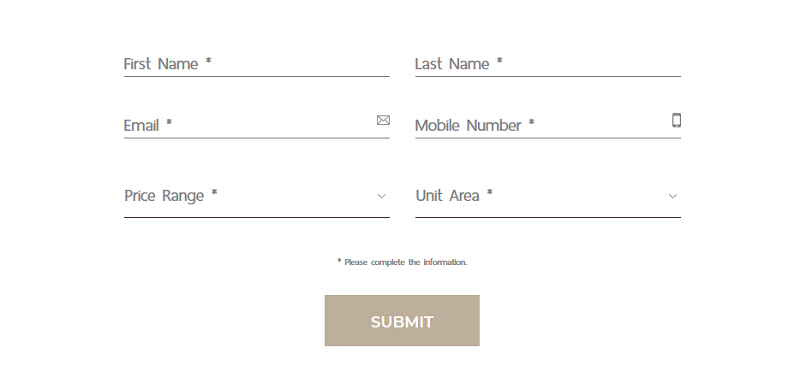Select the Mobile Number input field

[x=548, y=125]
